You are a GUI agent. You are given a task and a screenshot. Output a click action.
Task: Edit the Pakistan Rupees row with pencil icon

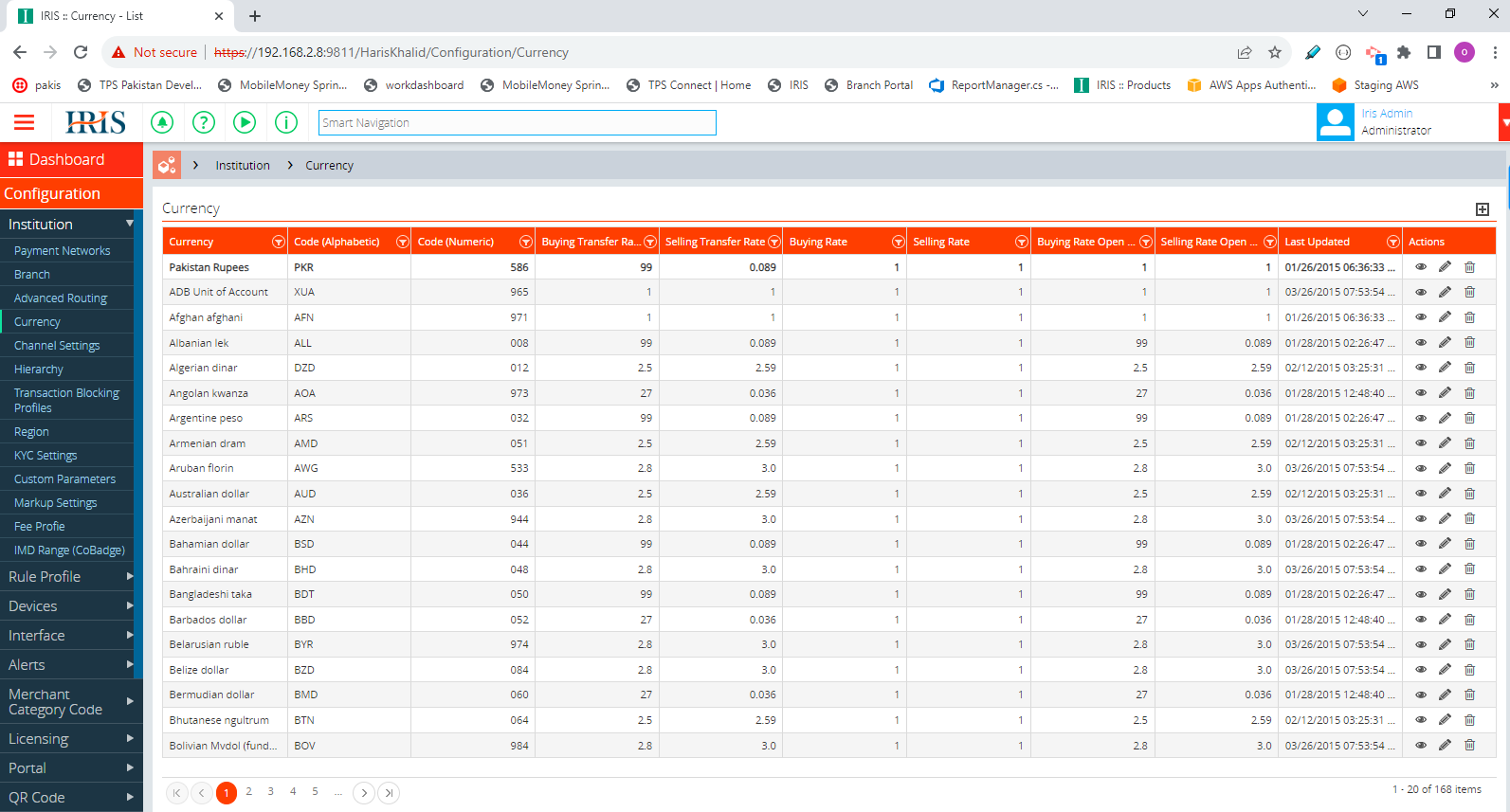point(1445,267)
